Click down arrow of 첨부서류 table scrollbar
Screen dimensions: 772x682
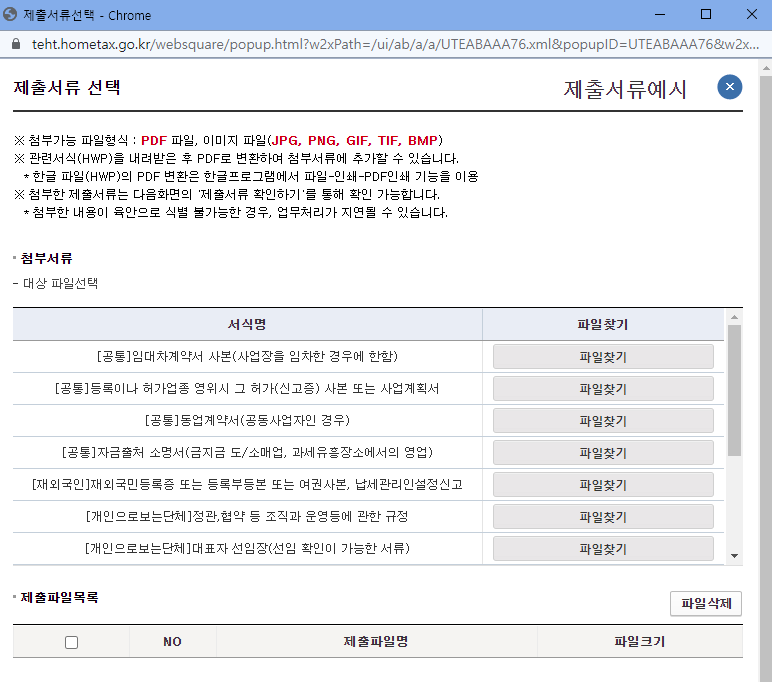tap(734, 556)
